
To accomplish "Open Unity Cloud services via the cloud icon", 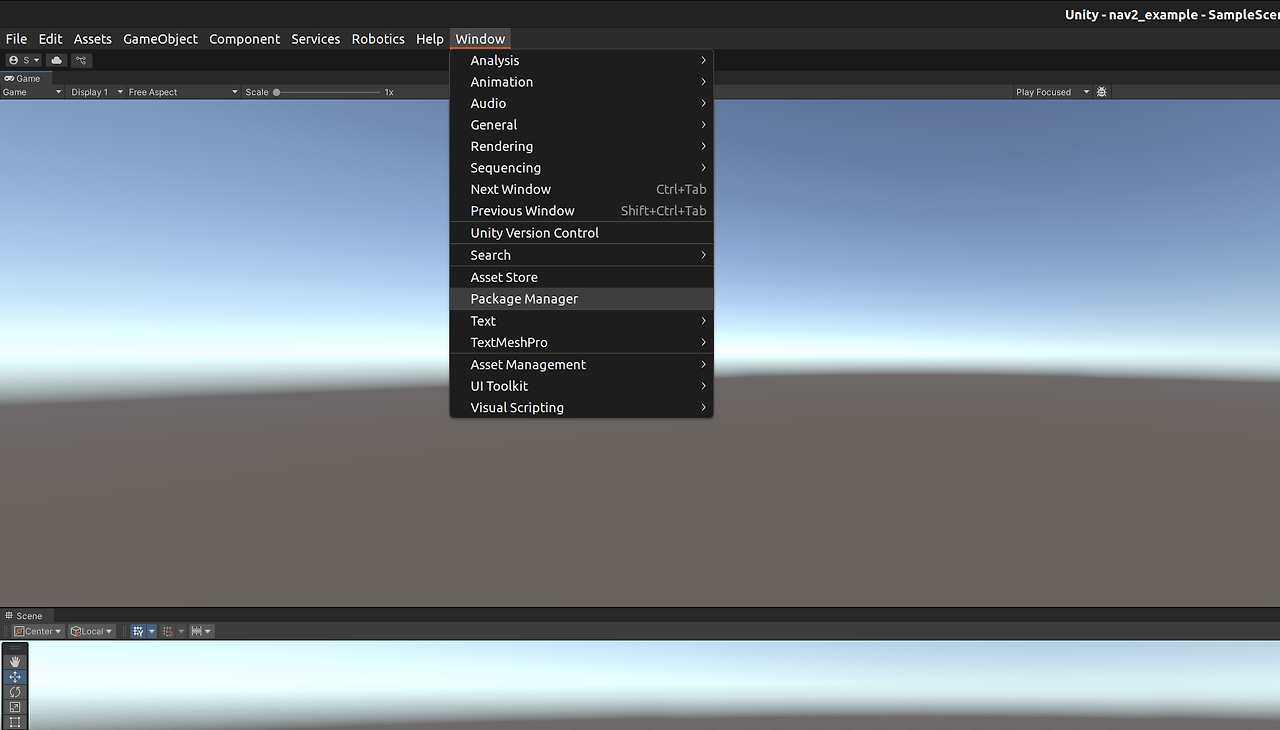I will click(x=56, y=60).
